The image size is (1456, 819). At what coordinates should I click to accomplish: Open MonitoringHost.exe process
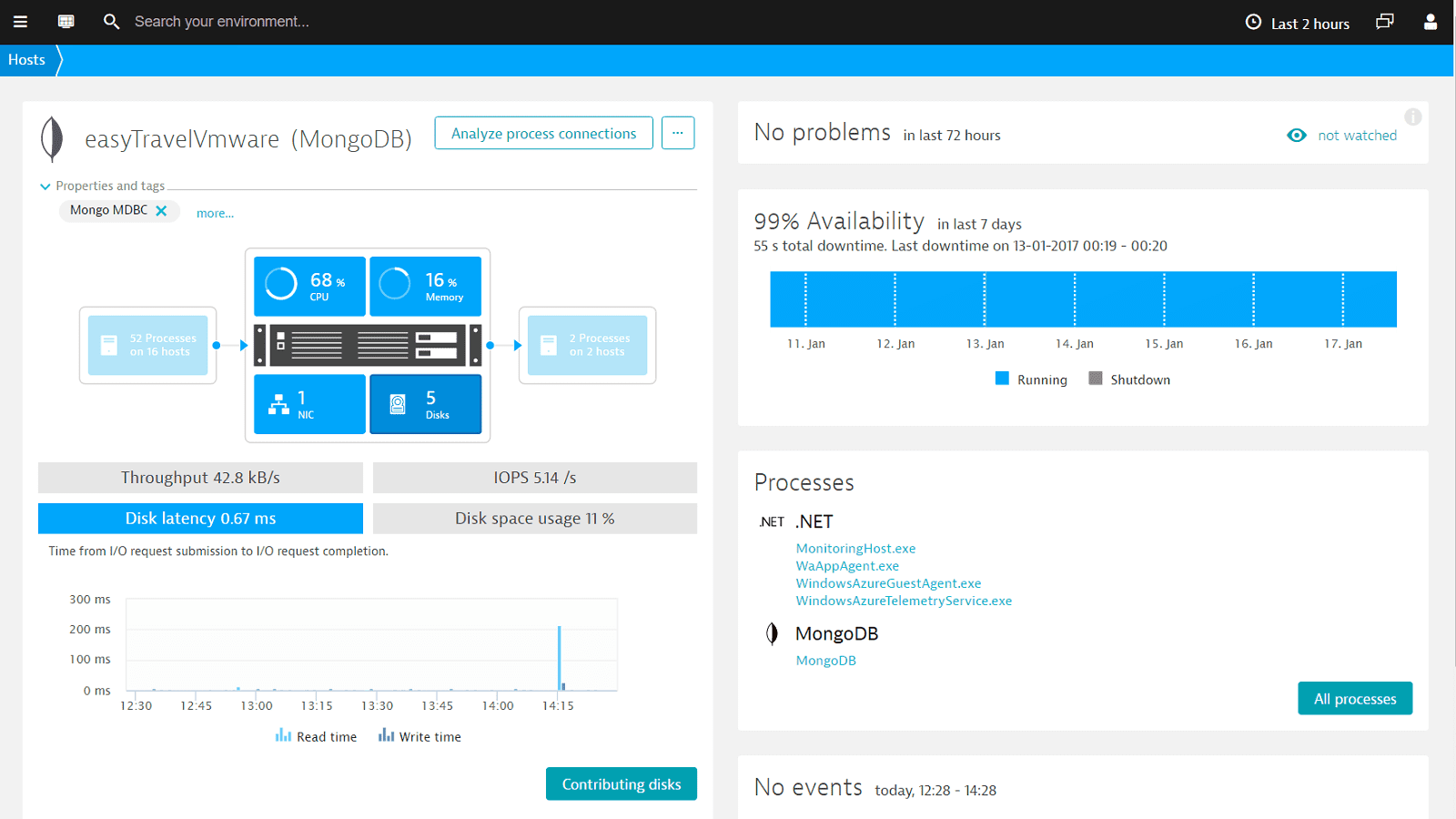point(855,549)
